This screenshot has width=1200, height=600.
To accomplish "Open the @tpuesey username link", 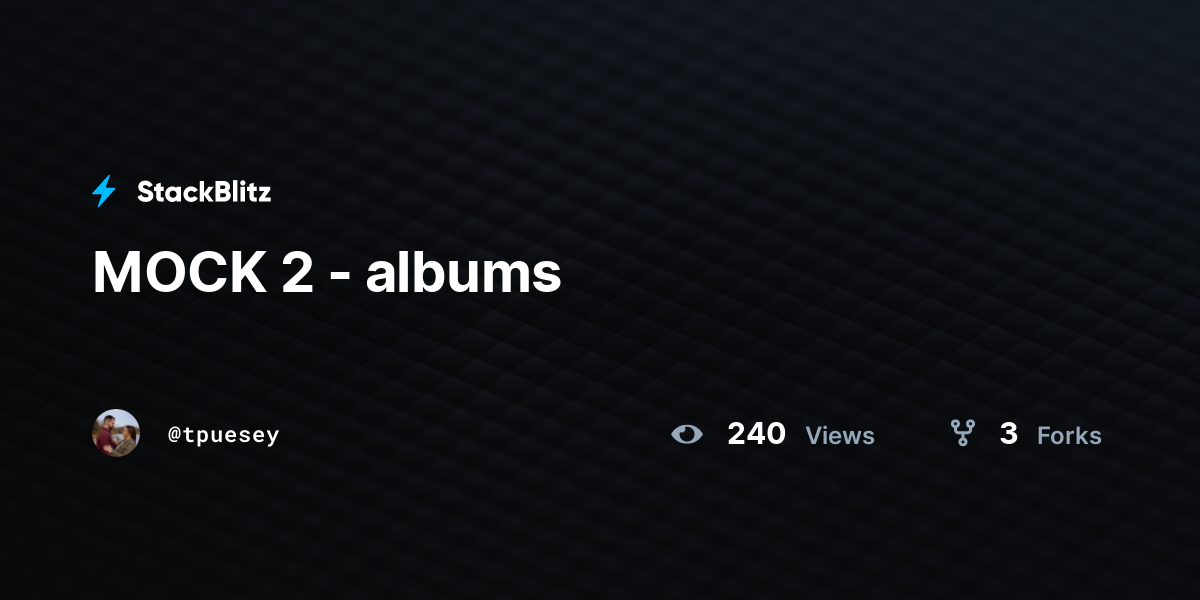I will pos(223,435).
